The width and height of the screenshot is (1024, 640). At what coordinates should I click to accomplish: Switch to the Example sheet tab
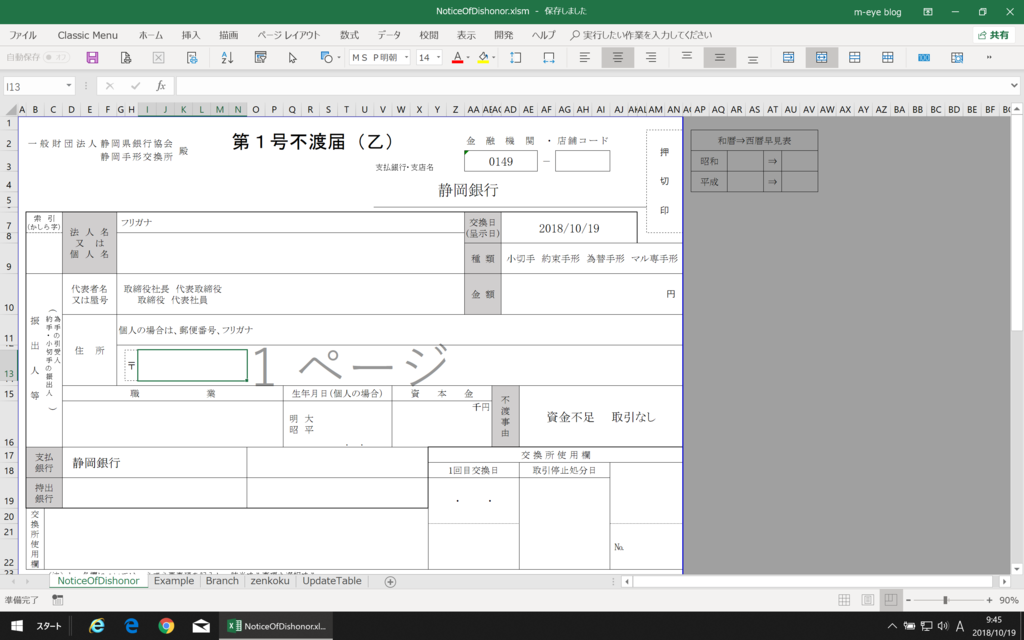pos(174,581)
